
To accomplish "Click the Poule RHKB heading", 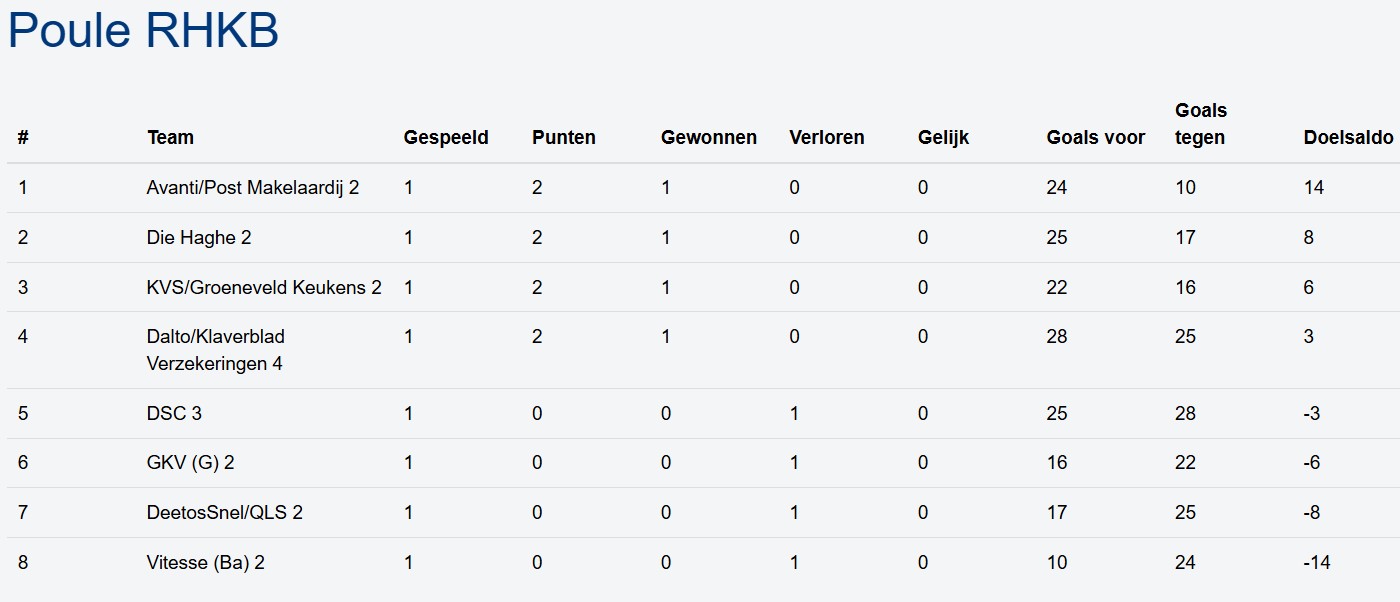I will coord(143,31).
